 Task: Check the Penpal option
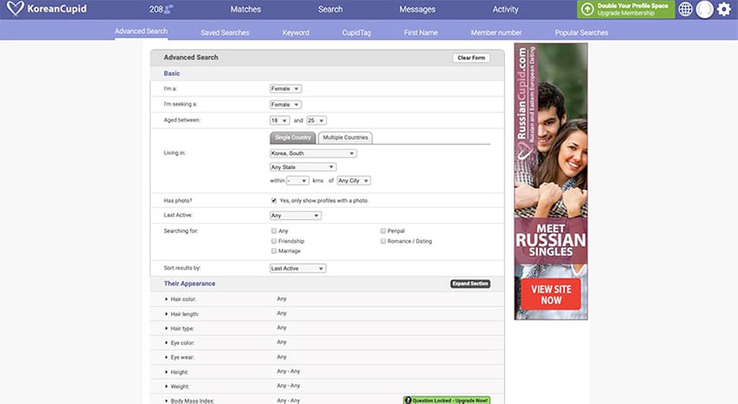(383, 231)
